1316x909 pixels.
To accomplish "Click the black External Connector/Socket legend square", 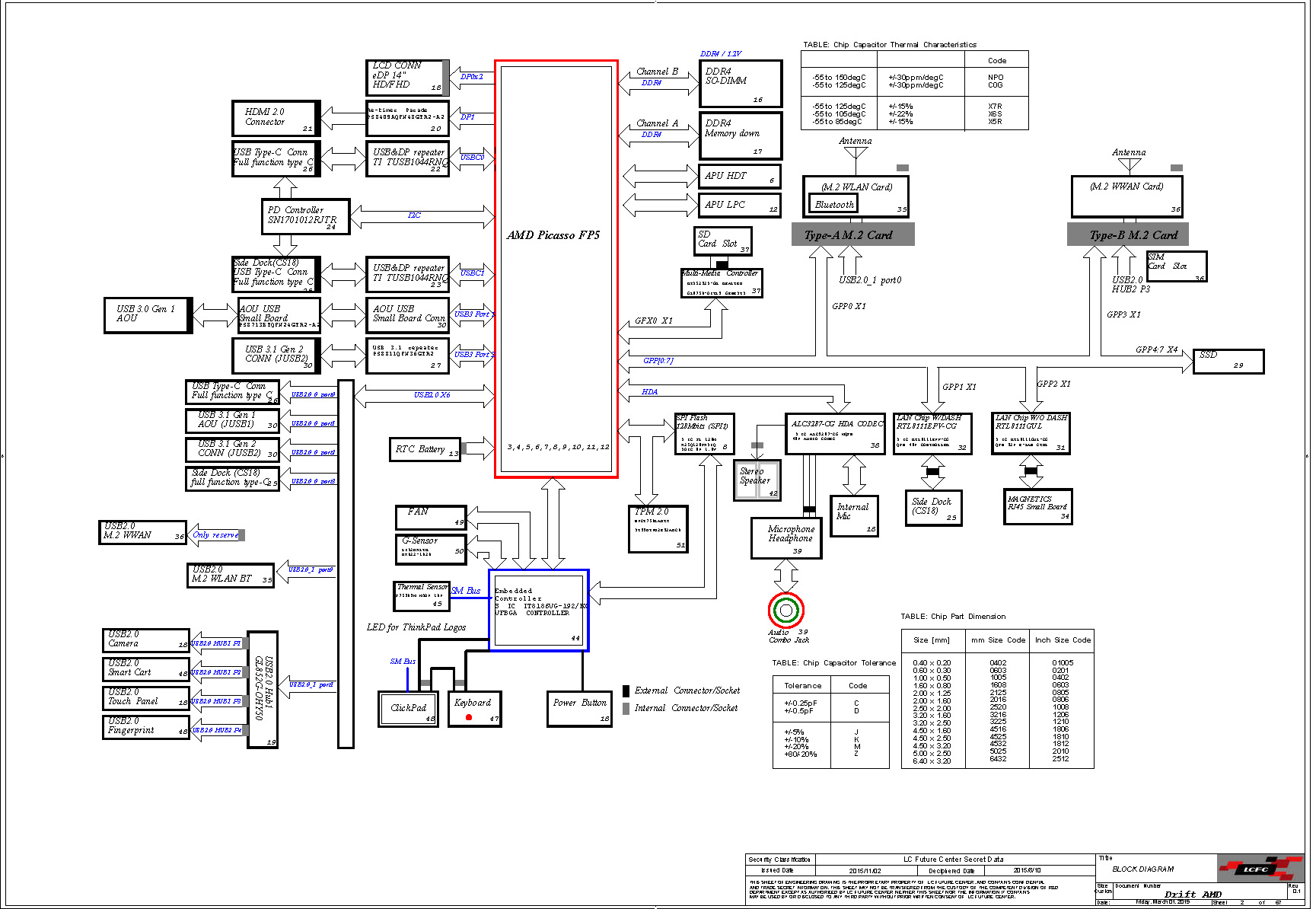I will point(626,691).
